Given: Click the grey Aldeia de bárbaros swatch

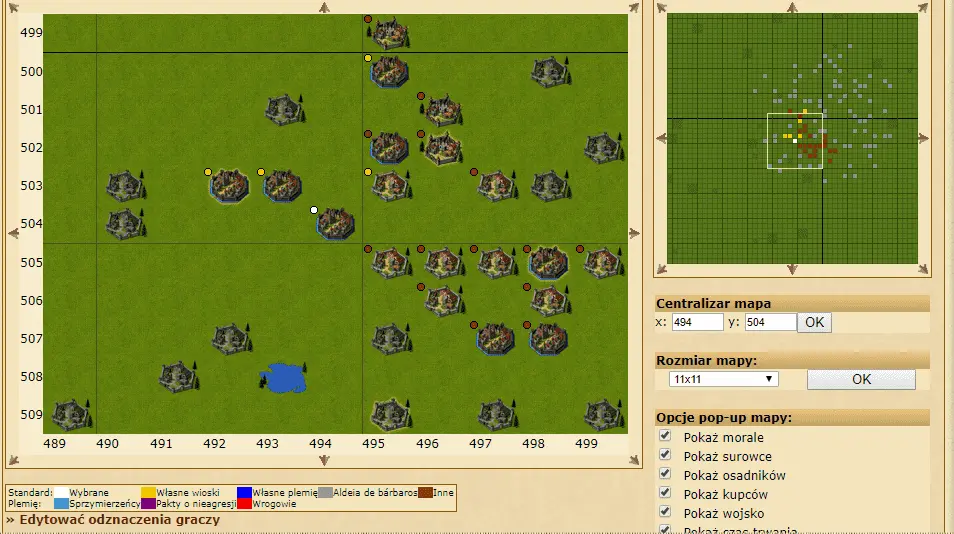Looking at the screenshot, I should click(325, 493).
